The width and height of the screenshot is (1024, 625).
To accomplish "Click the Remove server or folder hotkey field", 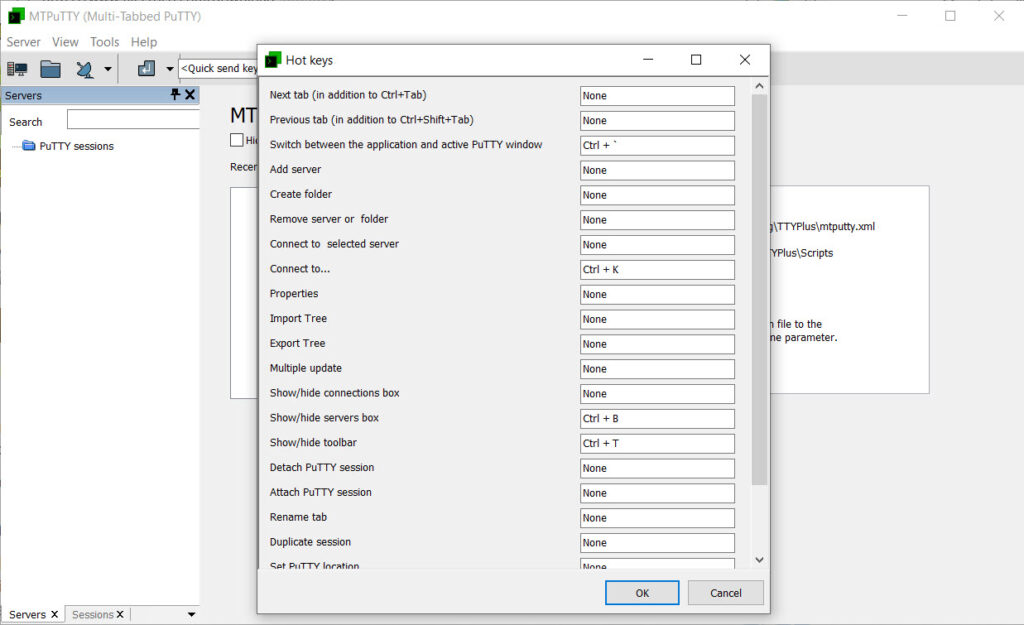I will coord(657,220).
